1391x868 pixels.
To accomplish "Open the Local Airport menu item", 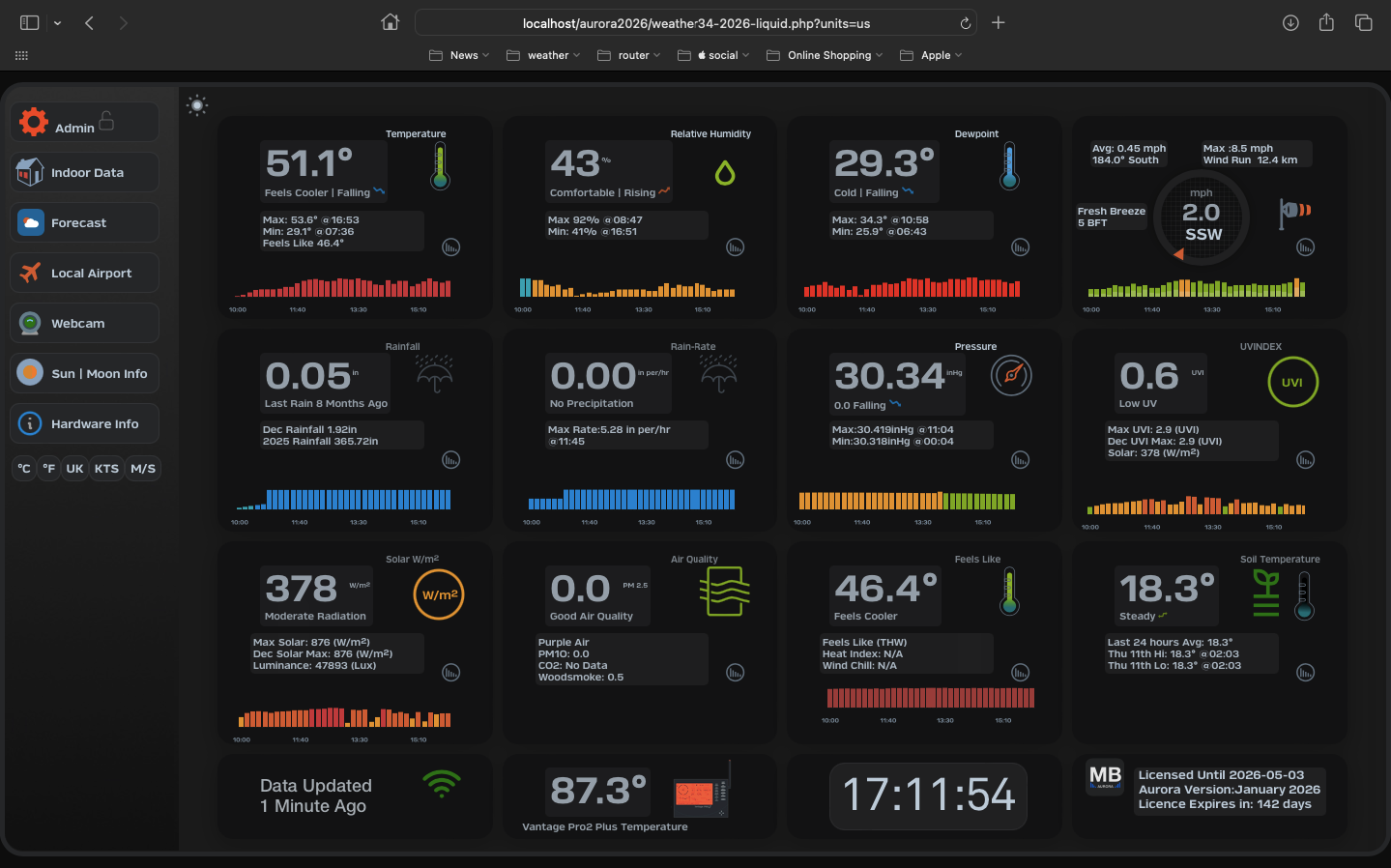I will (x=84, y=274).
